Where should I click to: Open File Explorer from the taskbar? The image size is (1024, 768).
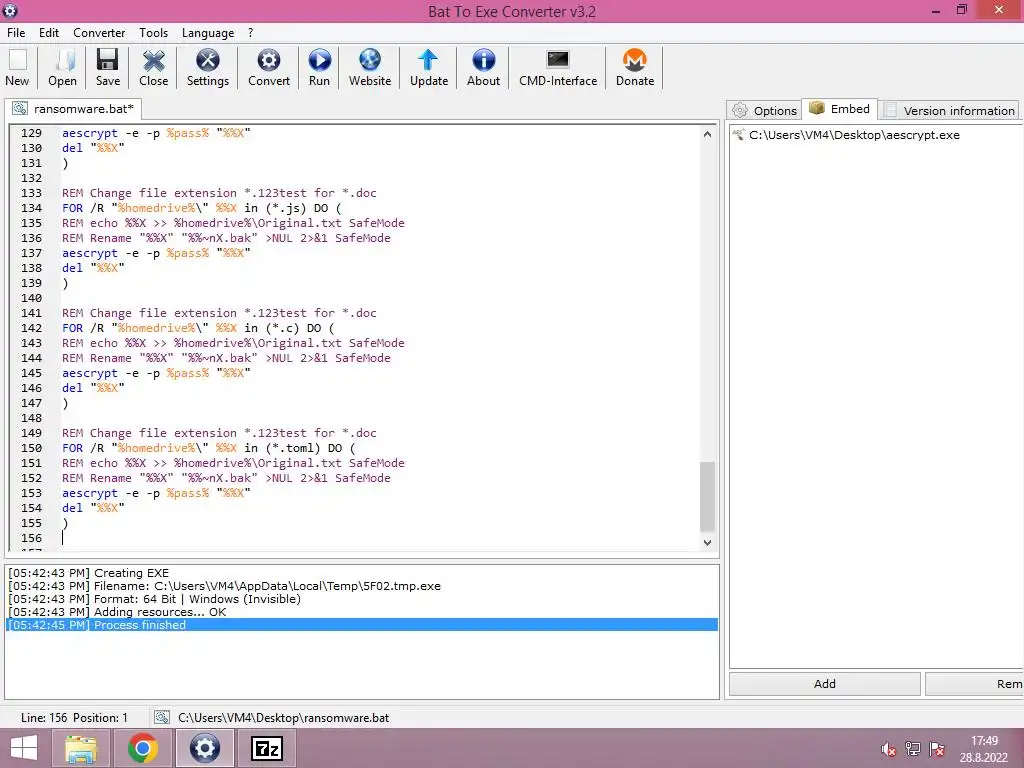[82, 748]
